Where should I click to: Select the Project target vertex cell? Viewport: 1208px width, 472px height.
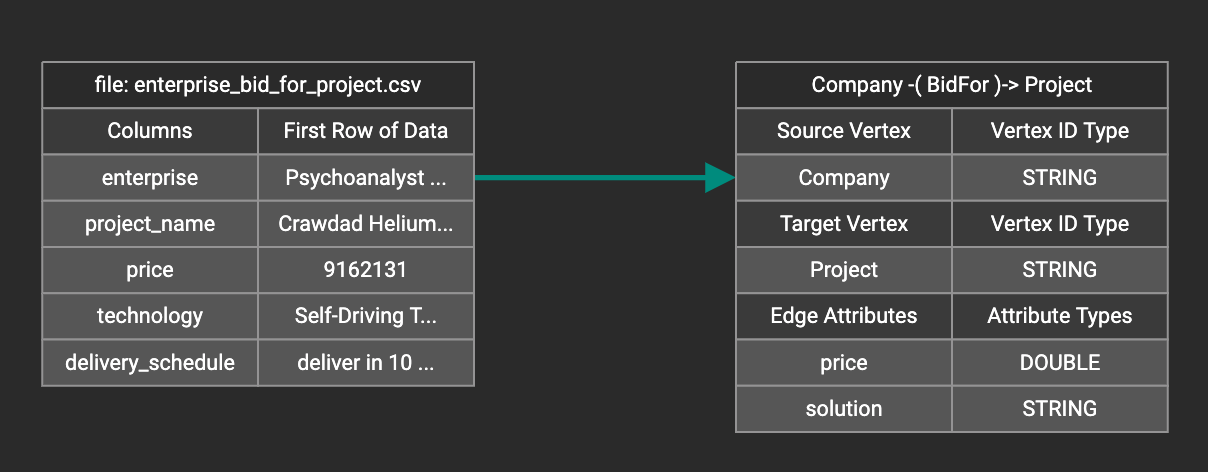[x=844, y=270]
